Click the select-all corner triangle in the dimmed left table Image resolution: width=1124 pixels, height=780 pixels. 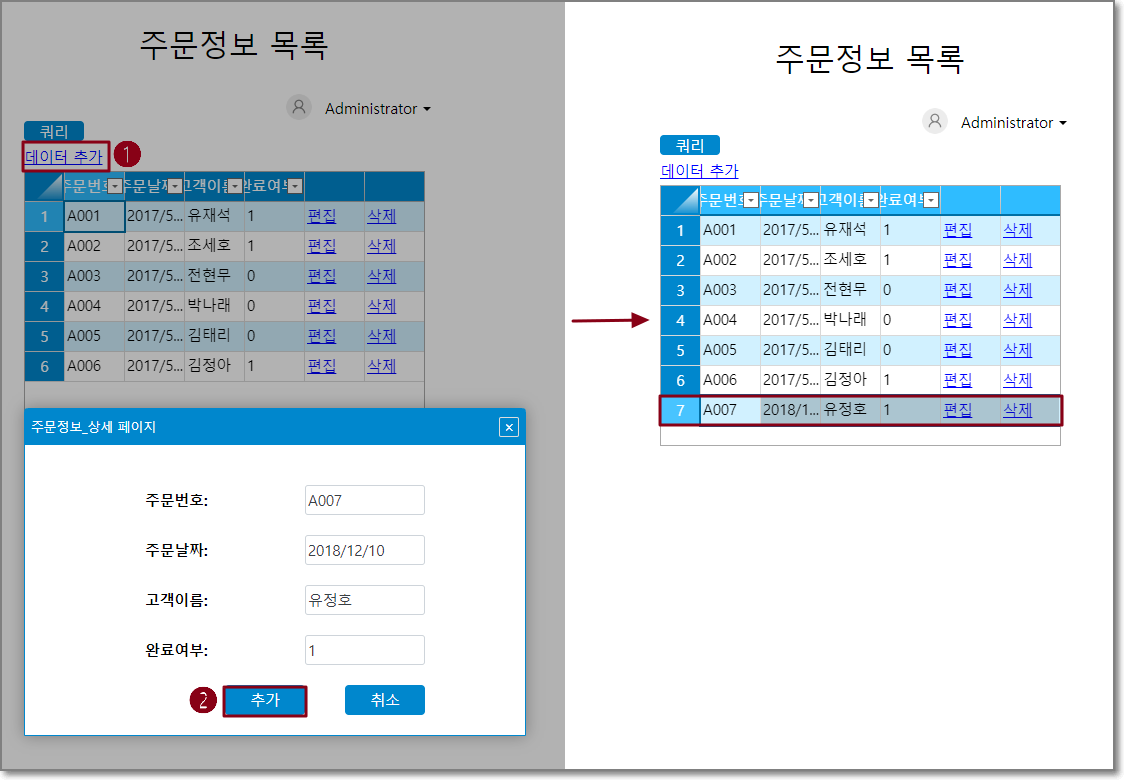45,186
